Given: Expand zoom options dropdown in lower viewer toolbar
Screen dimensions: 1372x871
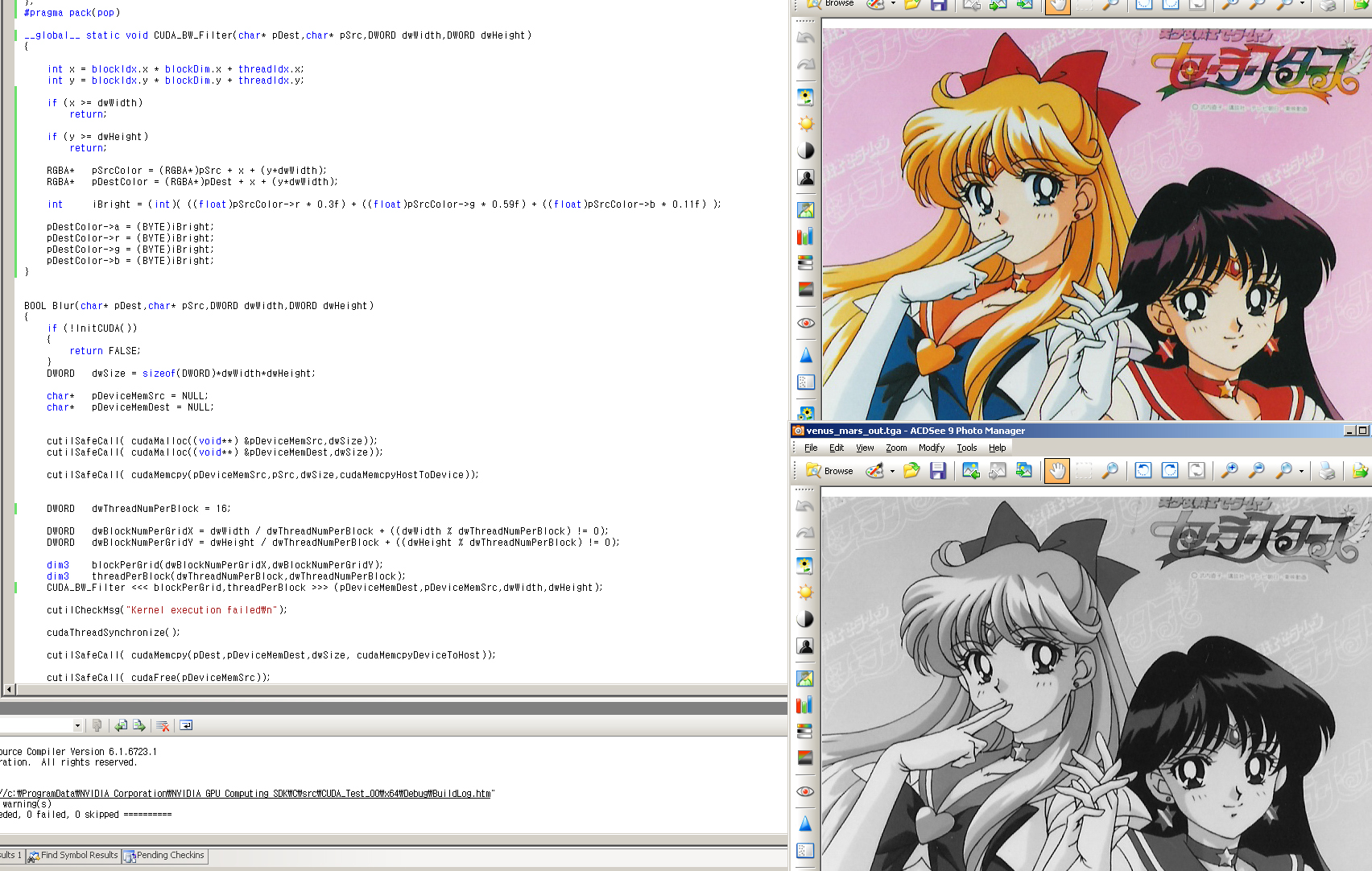Looking at the screenshot, I should [1301, 472].
